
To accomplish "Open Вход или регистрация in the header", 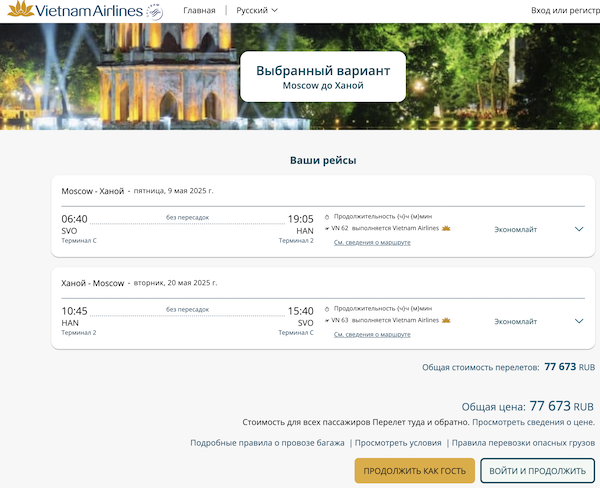I will [x=565, y=10].
